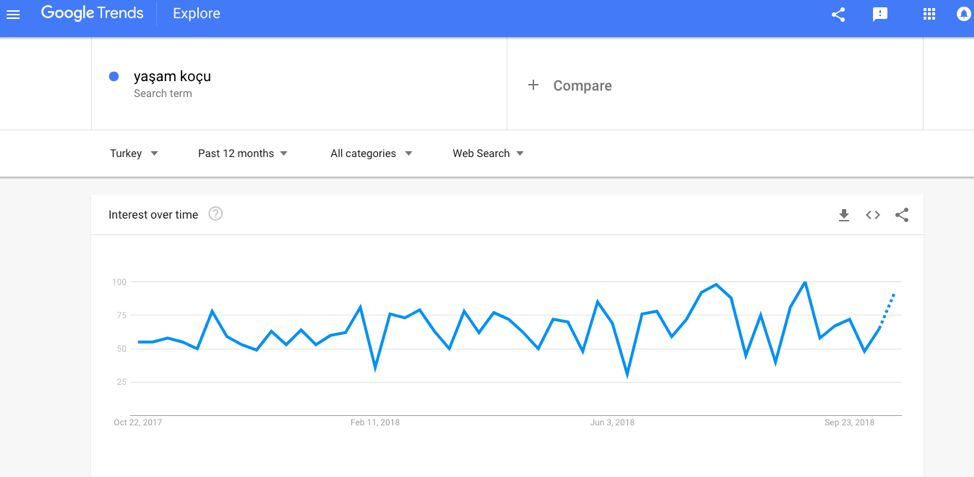Expand the Turkey region dropdown
This screenshot has height=477, width=974.
(x=134, y=153)
